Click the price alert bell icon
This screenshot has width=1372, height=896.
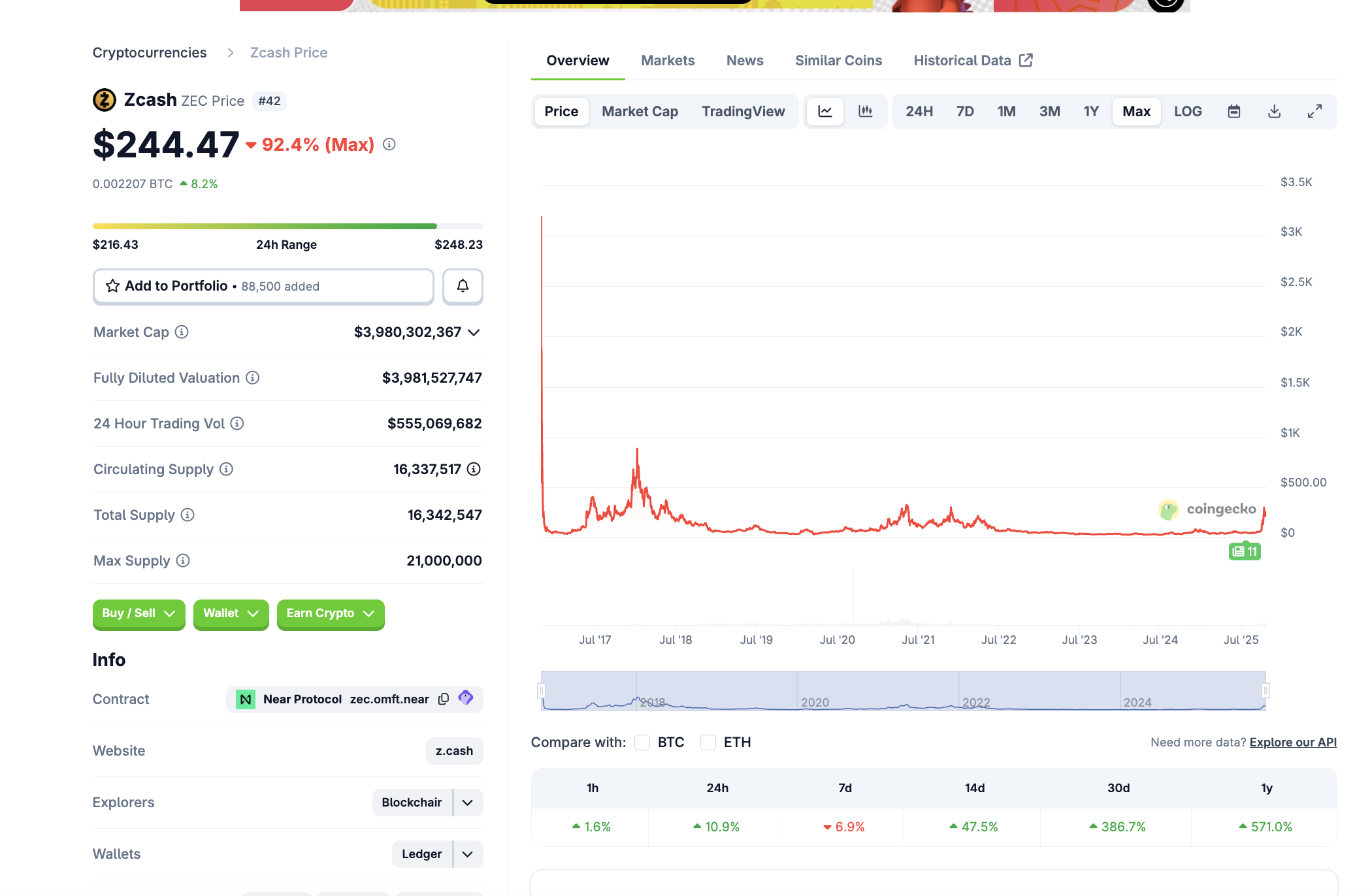tap(463, 286)
